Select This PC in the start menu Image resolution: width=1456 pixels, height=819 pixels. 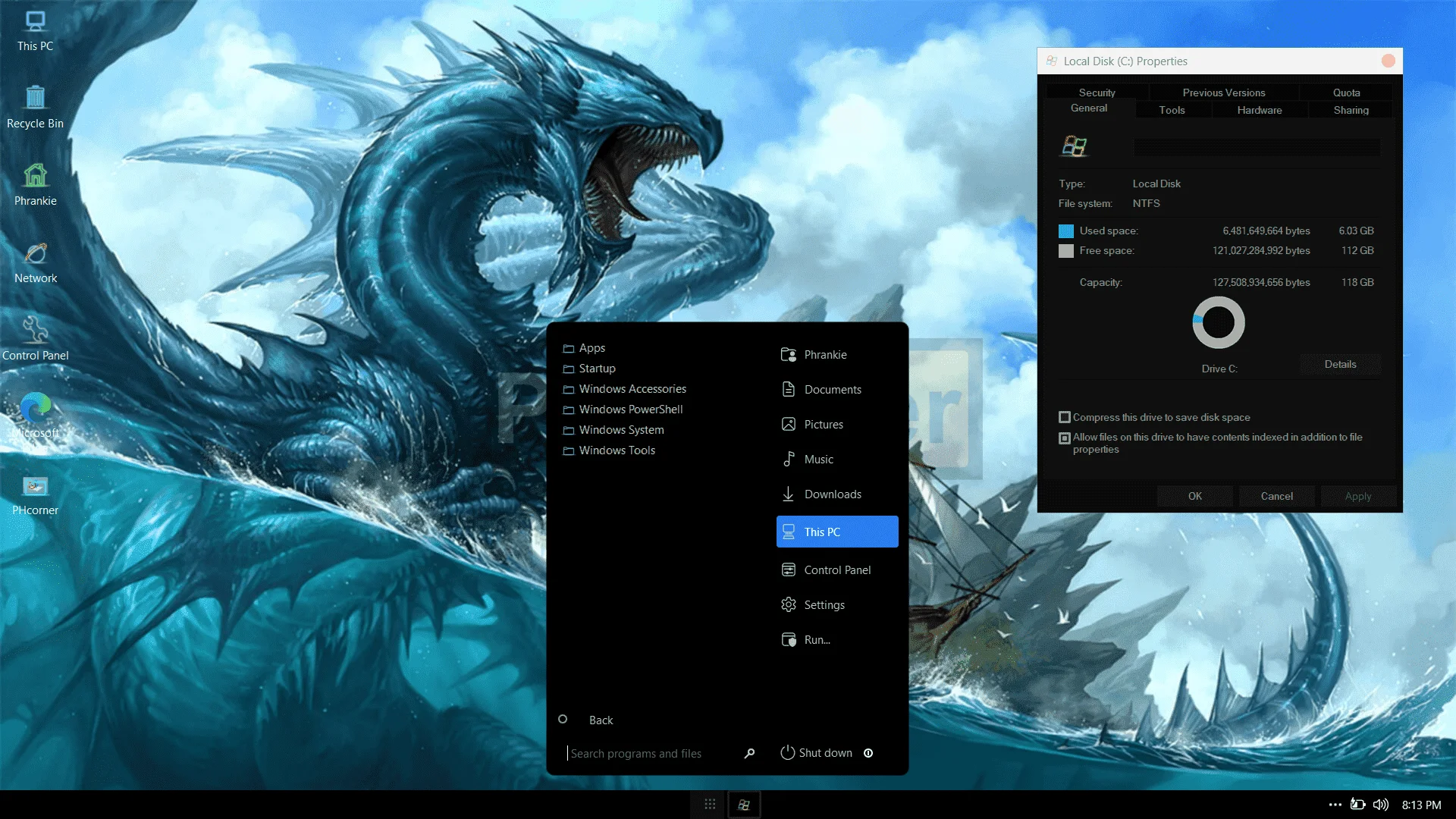(x=837, y=532)
